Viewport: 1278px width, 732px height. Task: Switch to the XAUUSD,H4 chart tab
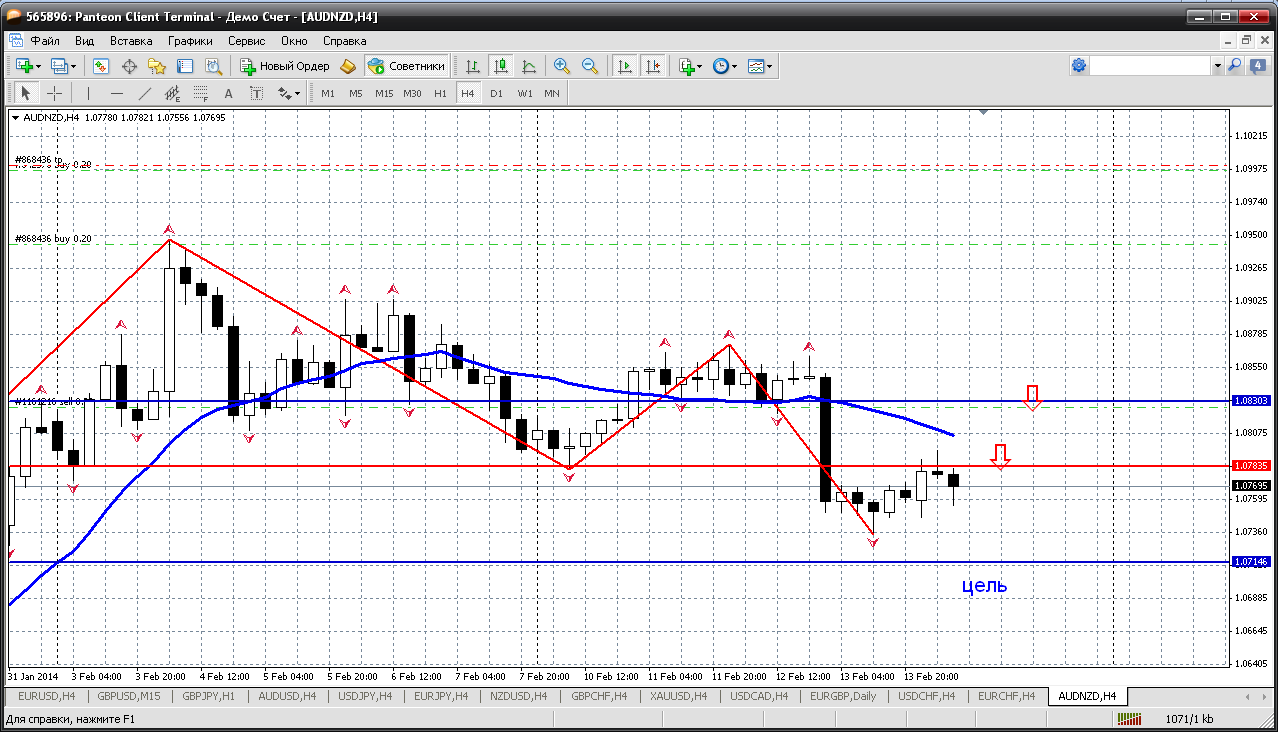click(x=678, y=696)
